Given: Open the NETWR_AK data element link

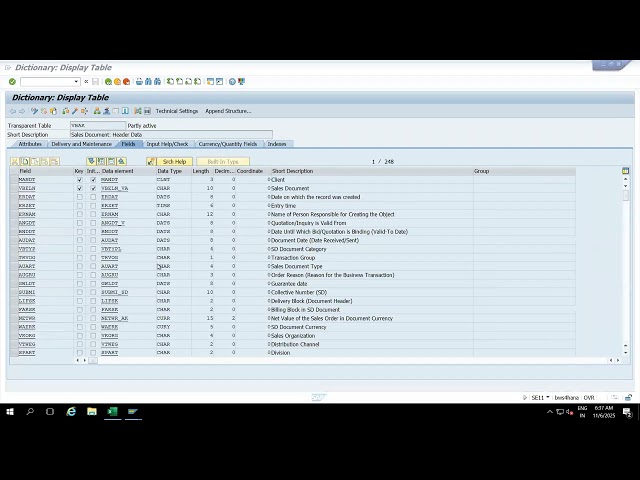Looking at the screenshot, I should coord(115,318).
